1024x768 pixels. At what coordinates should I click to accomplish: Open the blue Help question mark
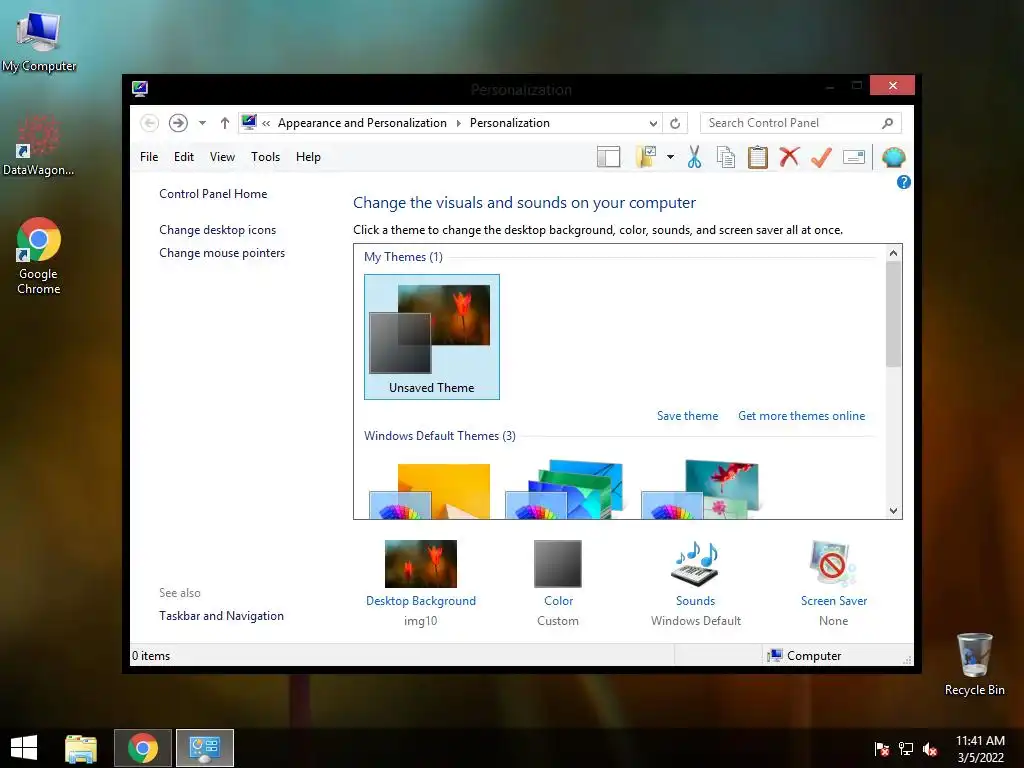904,182
